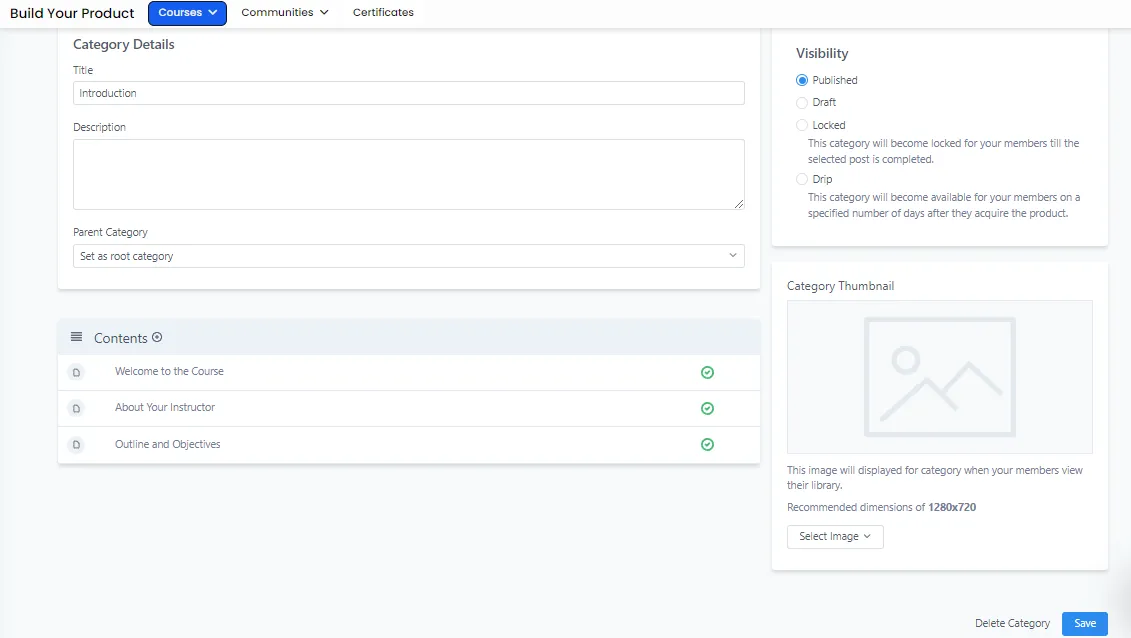Click the Build Your Product heading
This screenshot has width=1131, height=638.
tap(72, 13)
